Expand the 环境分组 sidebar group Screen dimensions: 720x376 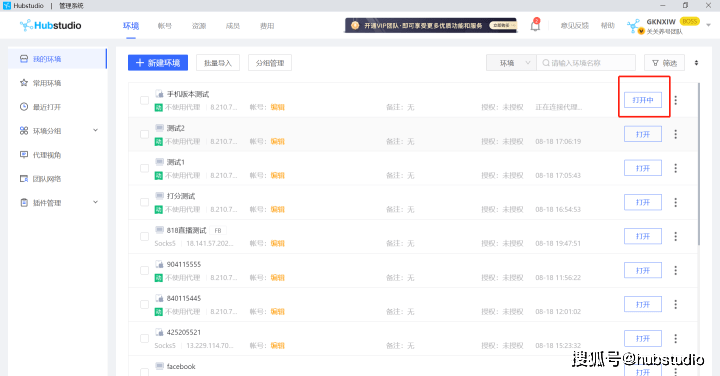click(96, 130)
